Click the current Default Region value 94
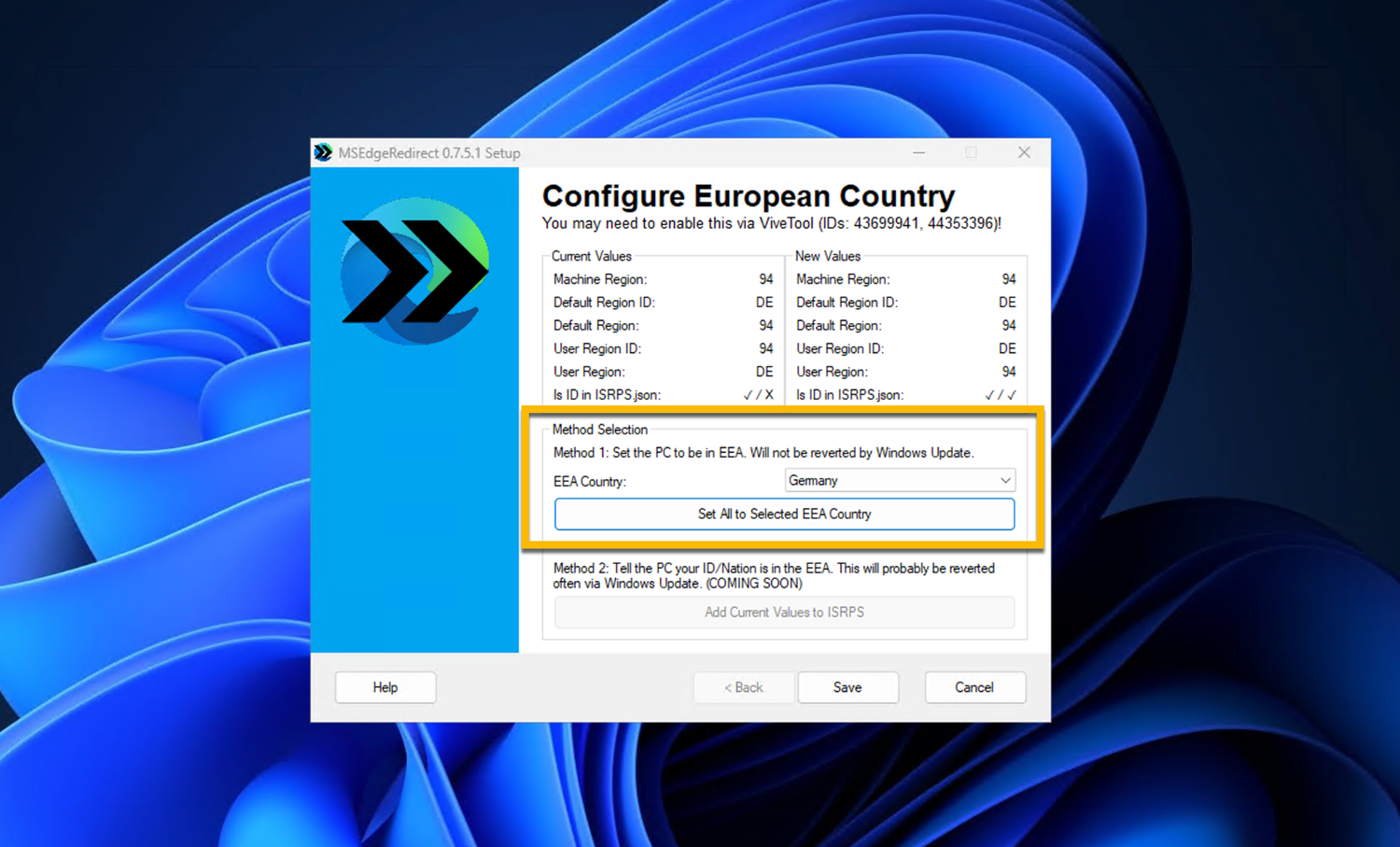The image size is (1400, 847). [x=766, y=326]
